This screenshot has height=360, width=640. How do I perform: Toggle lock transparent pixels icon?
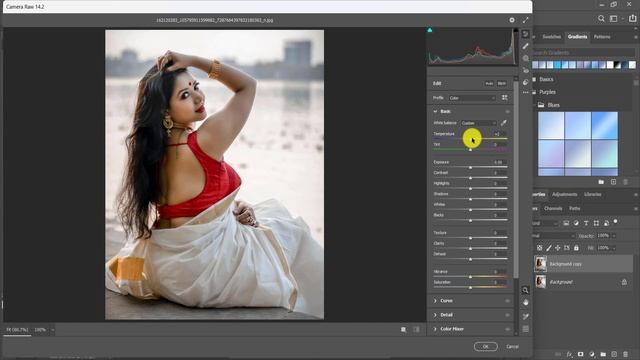[x=540, y=248]
